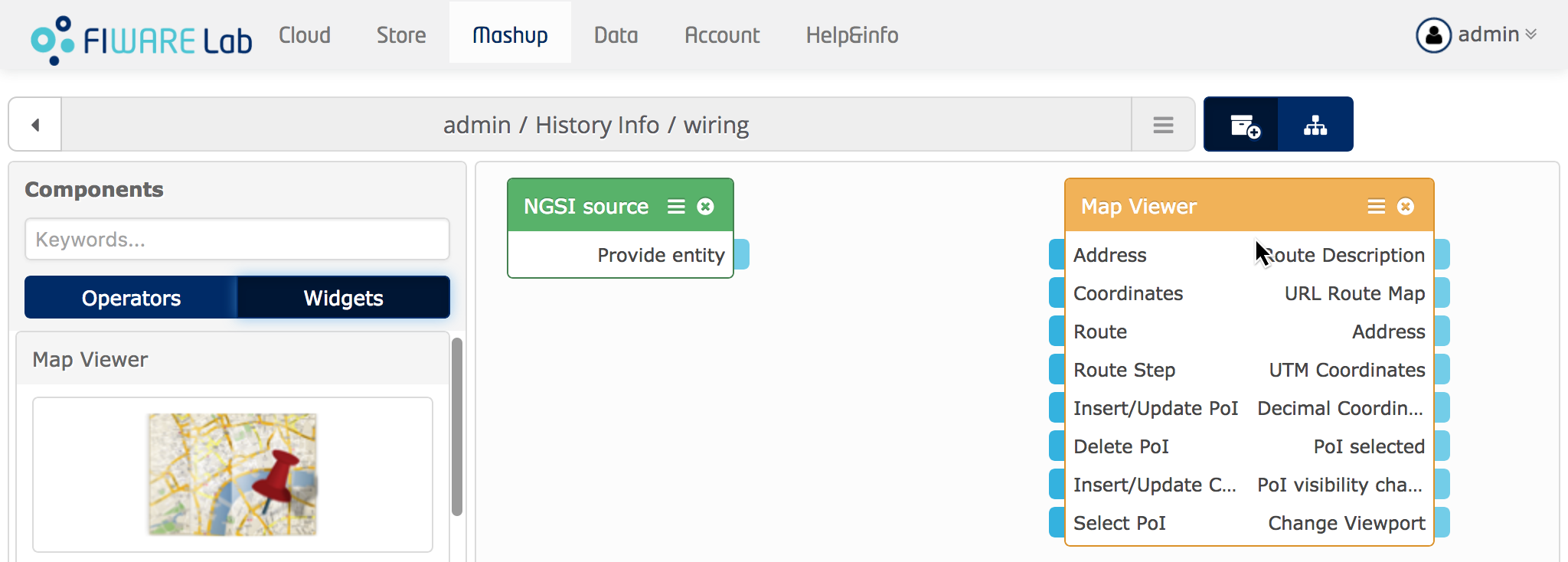This screenshot has width=1568, height=562.
Task: Click the output anchor for PoI visibility cha...
Action: 1442,484
